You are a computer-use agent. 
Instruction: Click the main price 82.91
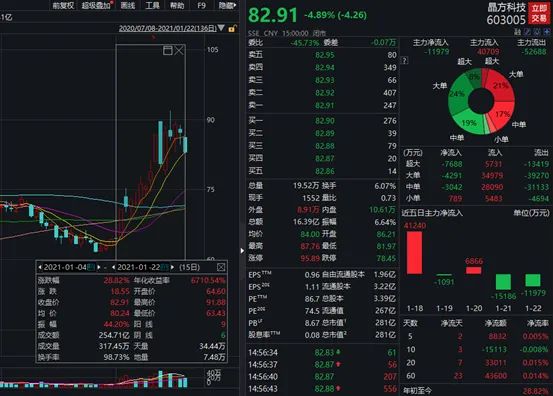[273, 15]
